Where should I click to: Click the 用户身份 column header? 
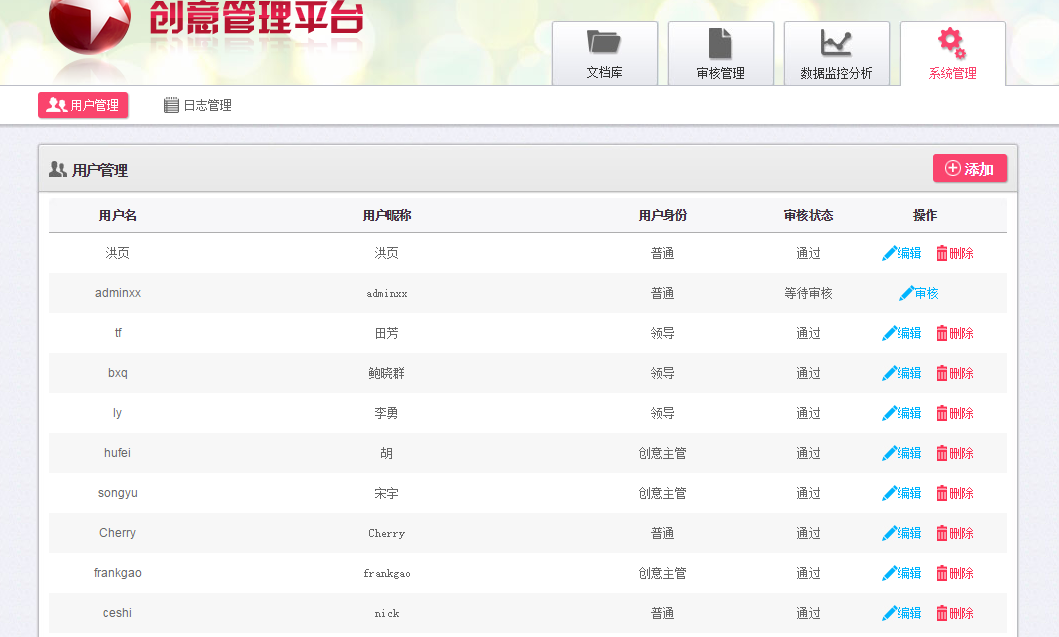pos(663,215)
